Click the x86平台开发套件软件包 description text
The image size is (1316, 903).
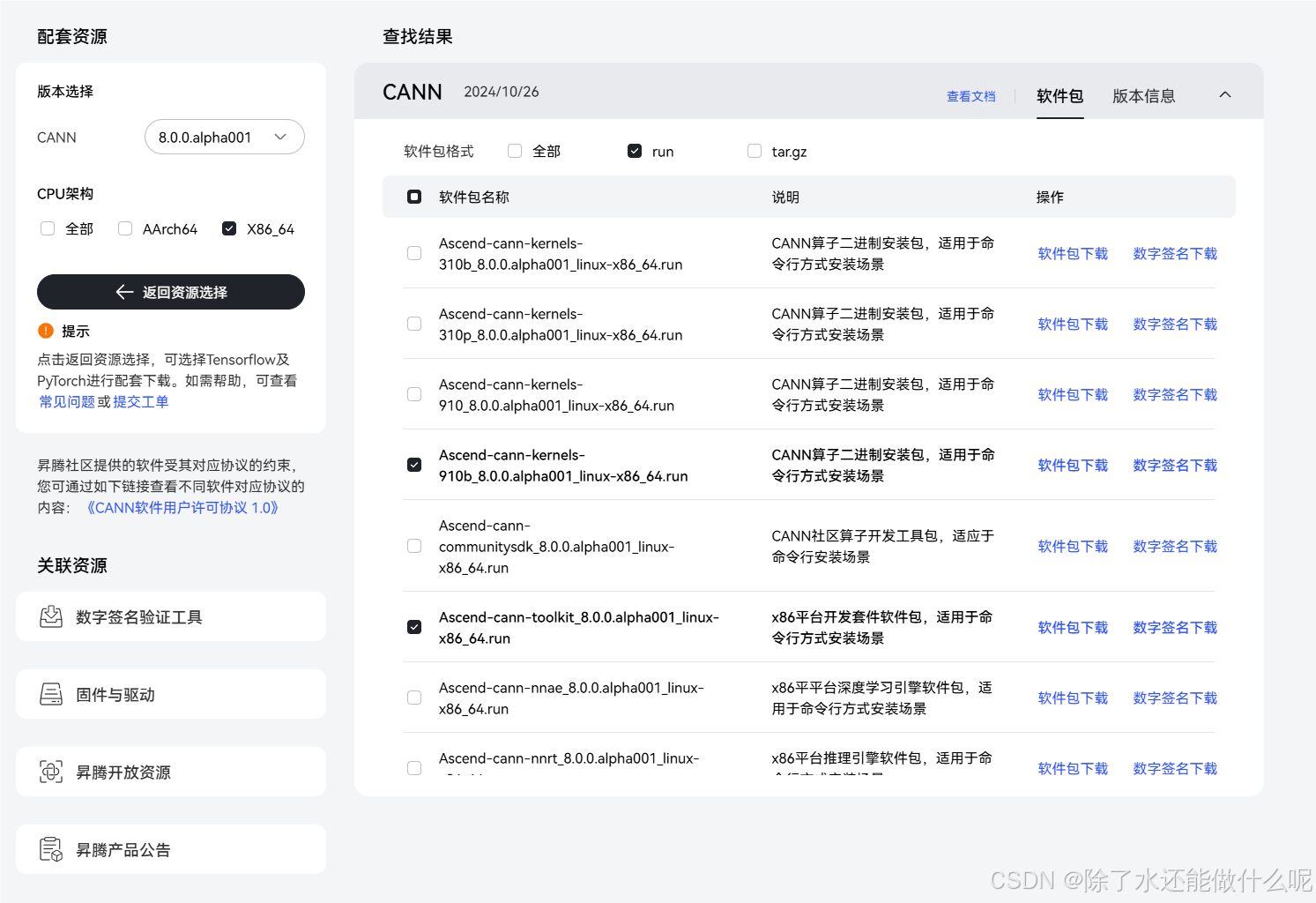point(882,627)
